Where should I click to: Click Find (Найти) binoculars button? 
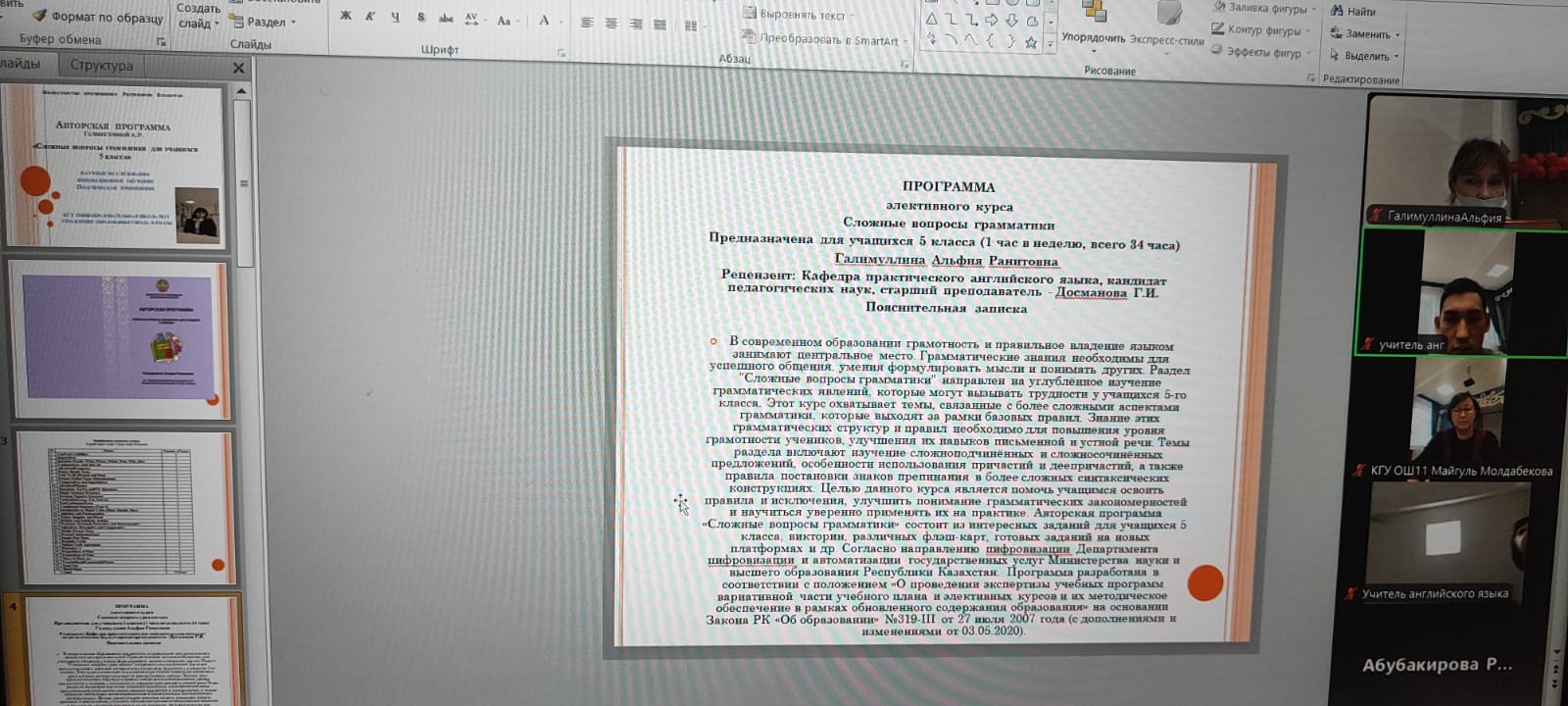[x=1354, y=11]
